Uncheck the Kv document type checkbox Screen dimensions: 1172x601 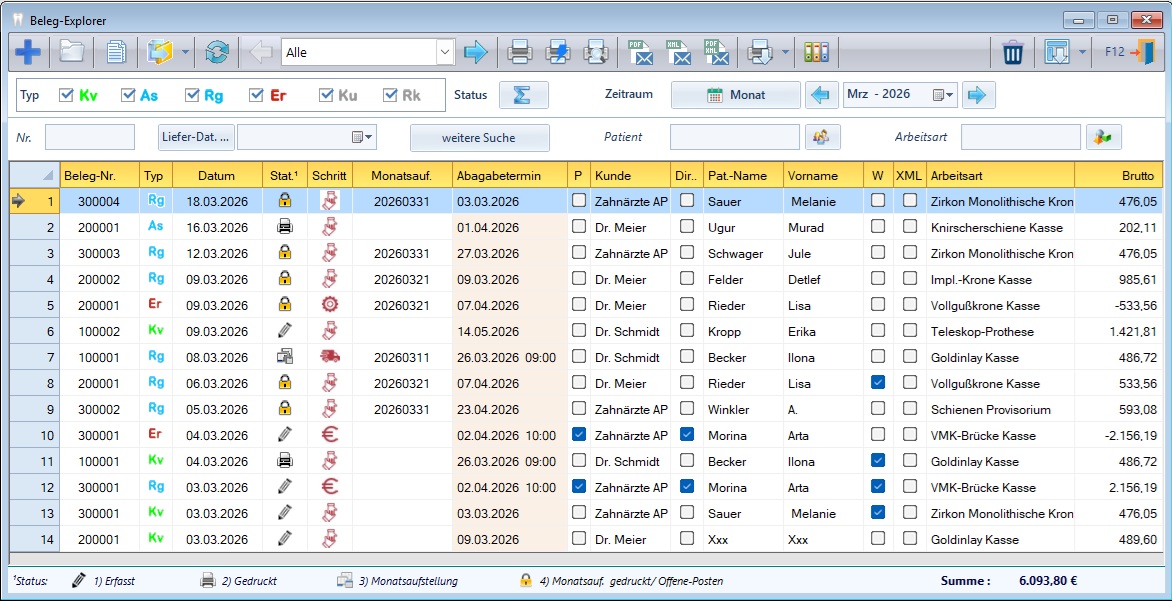(x=67, y=95)
